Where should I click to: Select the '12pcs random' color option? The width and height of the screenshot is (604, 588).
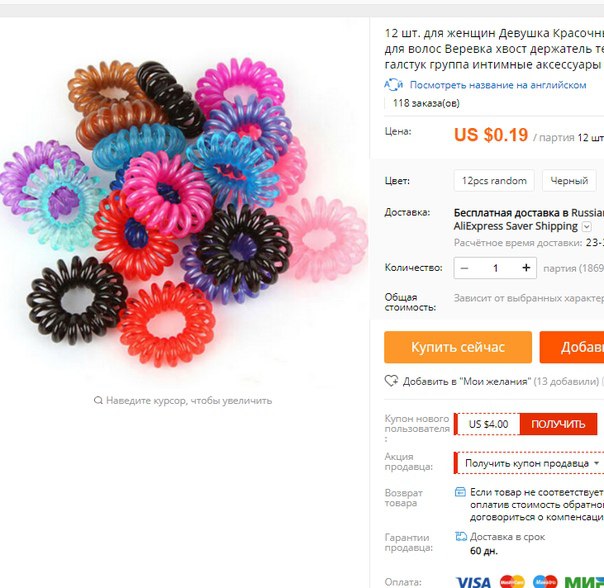tap(494, 181)
